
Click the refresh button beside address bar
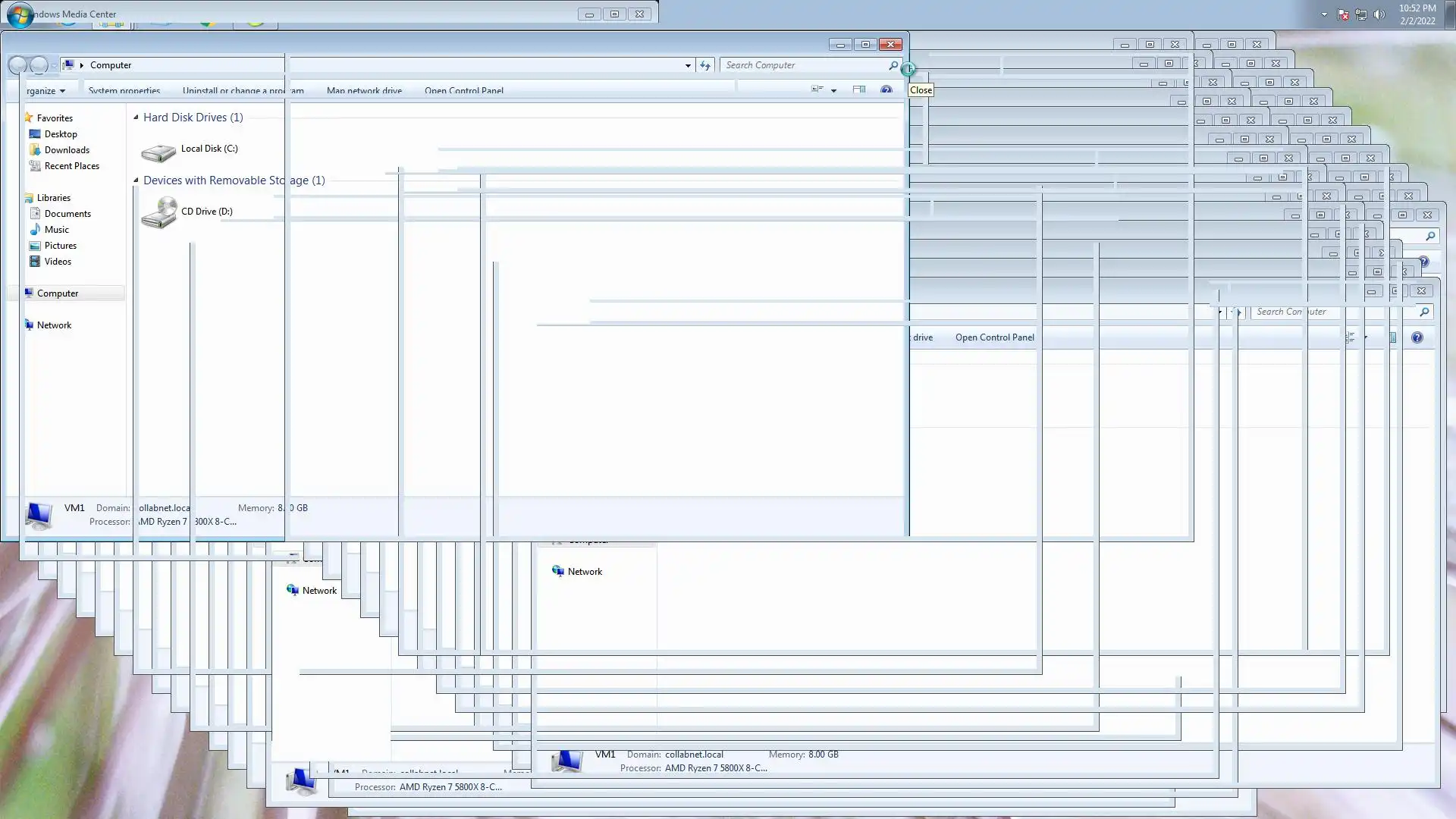coord(705,65)
